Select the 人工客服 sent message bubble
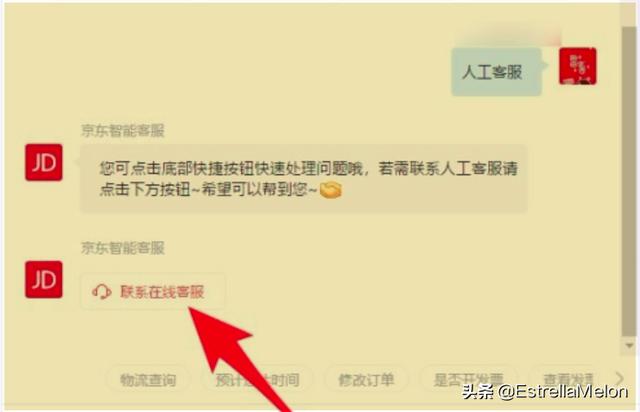Viewport: 640px width, 412px height. pos(496,72)
